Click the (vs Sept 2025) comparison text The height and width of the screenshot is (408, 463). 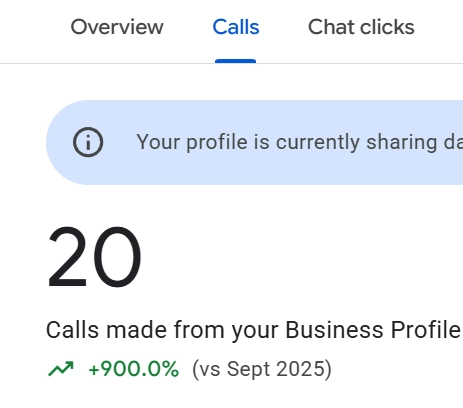(x=262, y=369)
